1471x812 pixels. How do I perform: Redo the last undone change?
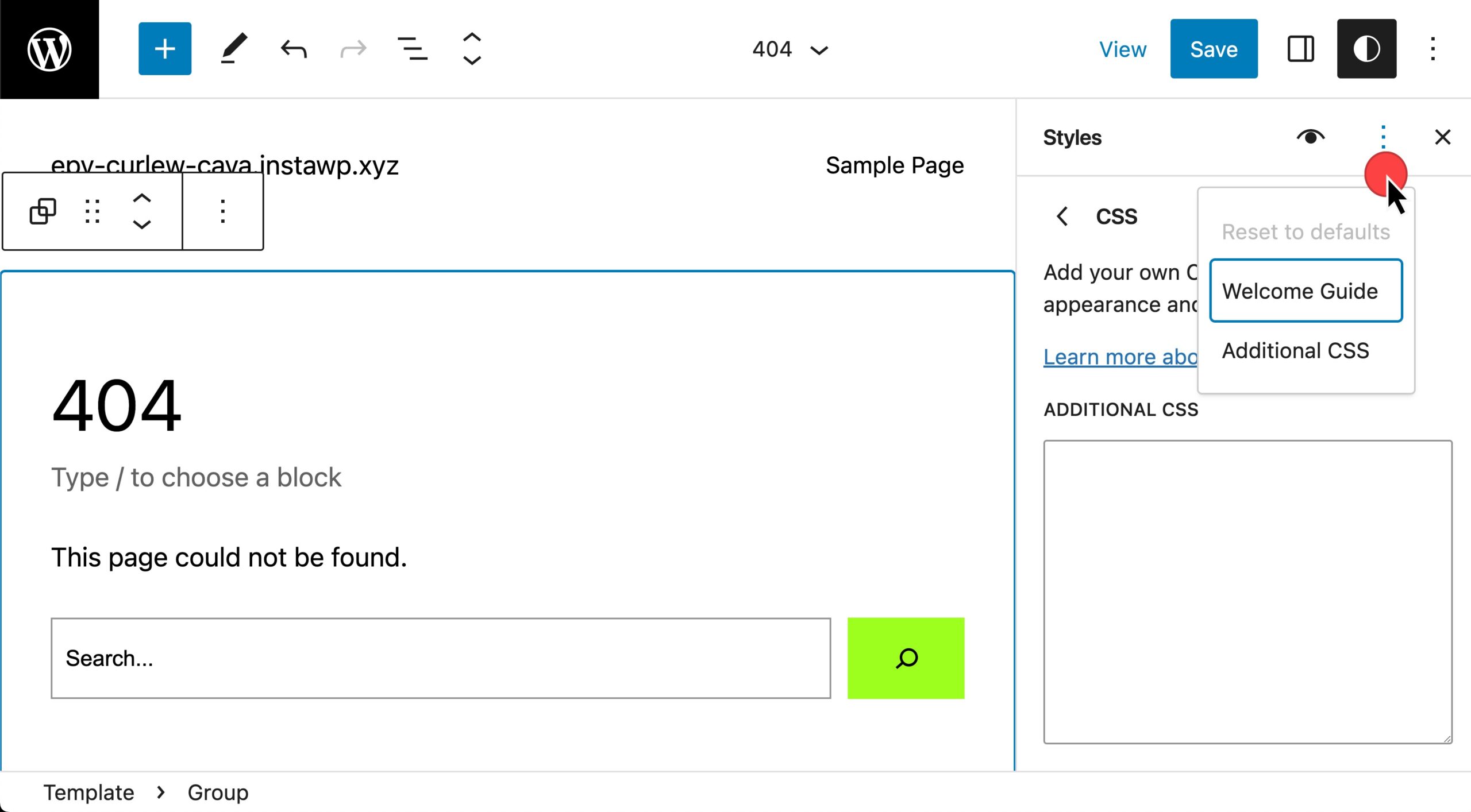click(x=353, y=49)
